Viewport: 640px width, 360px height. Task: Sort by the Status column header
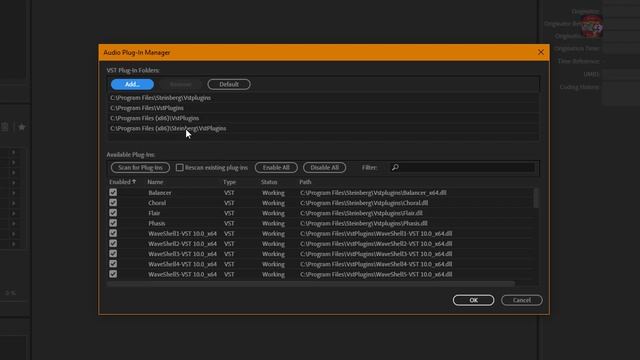coord(269,182)
